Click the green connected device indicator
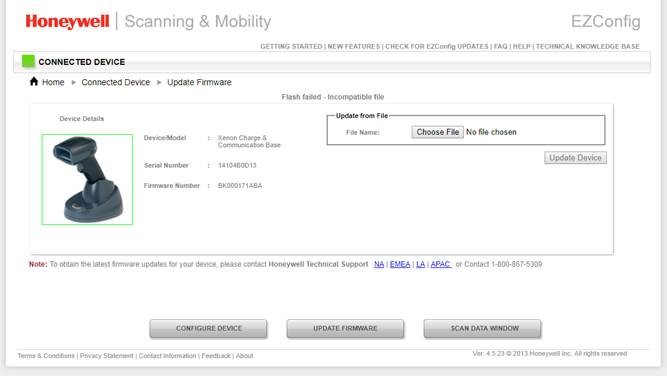The height and width of the screenshot is (376, 667). click(x=28, y=61)
